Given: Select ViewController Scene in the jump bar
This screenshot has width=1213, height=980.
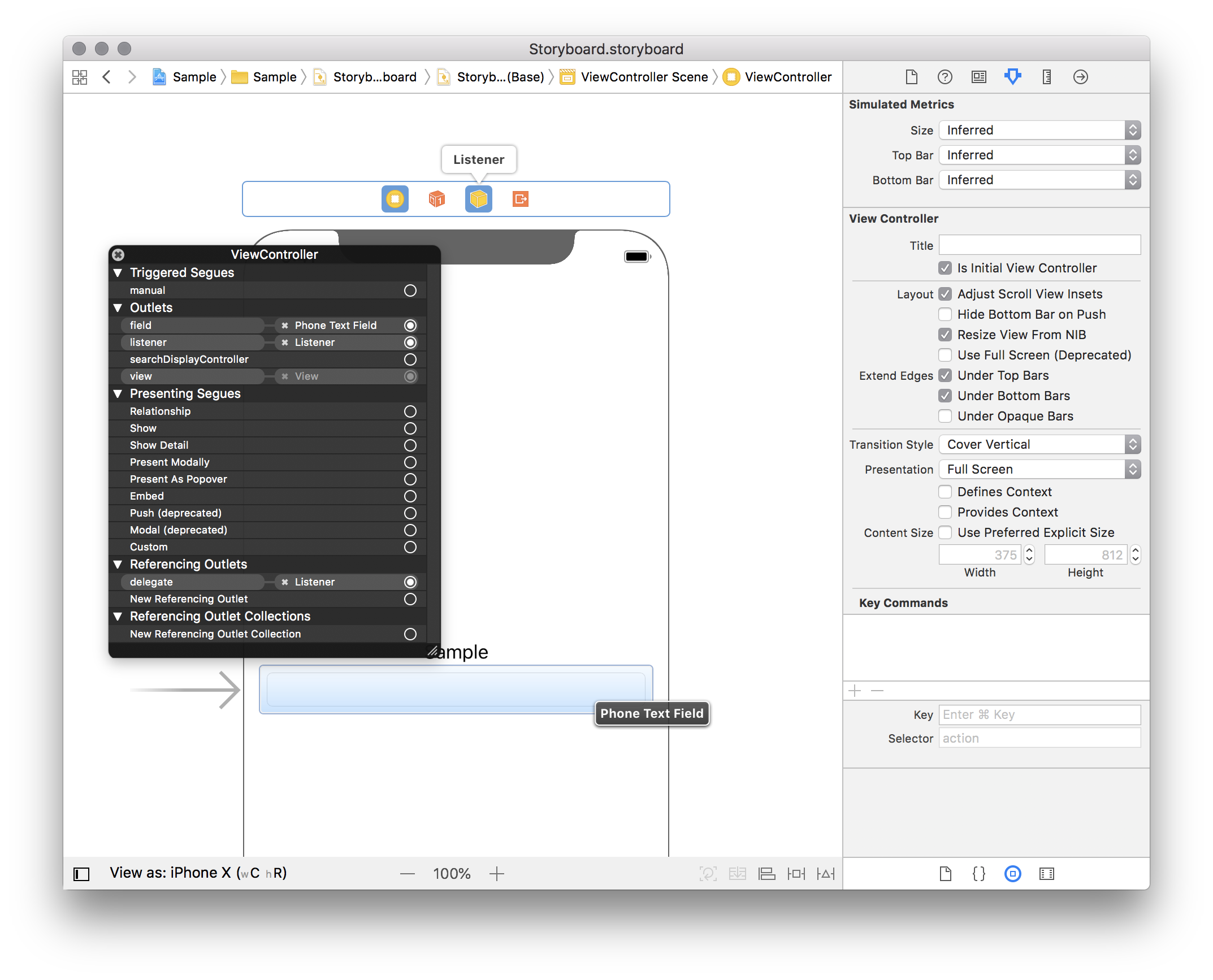Looking at the screenshot, I should pyautogui.click(x=643, y=77).
